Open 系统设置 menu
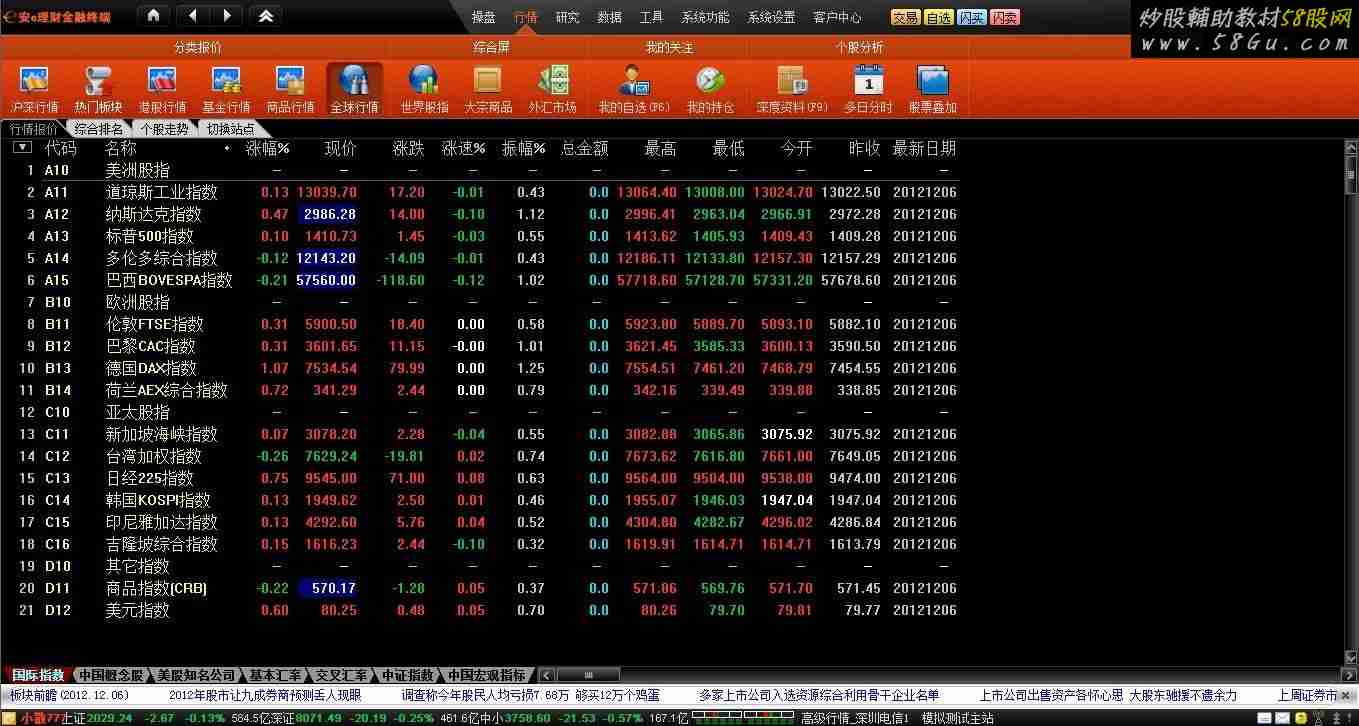Screen dimensions: 1359x726 coord(771,17)
